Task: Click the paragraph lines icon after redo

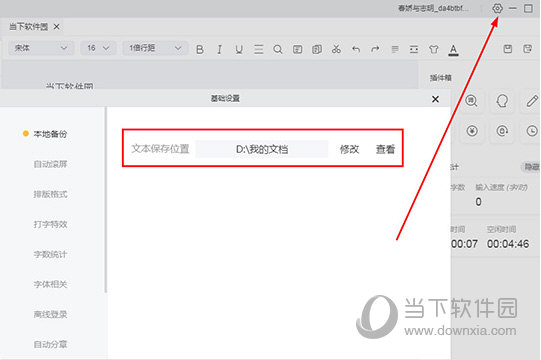Action: click(x=395, y=49)
